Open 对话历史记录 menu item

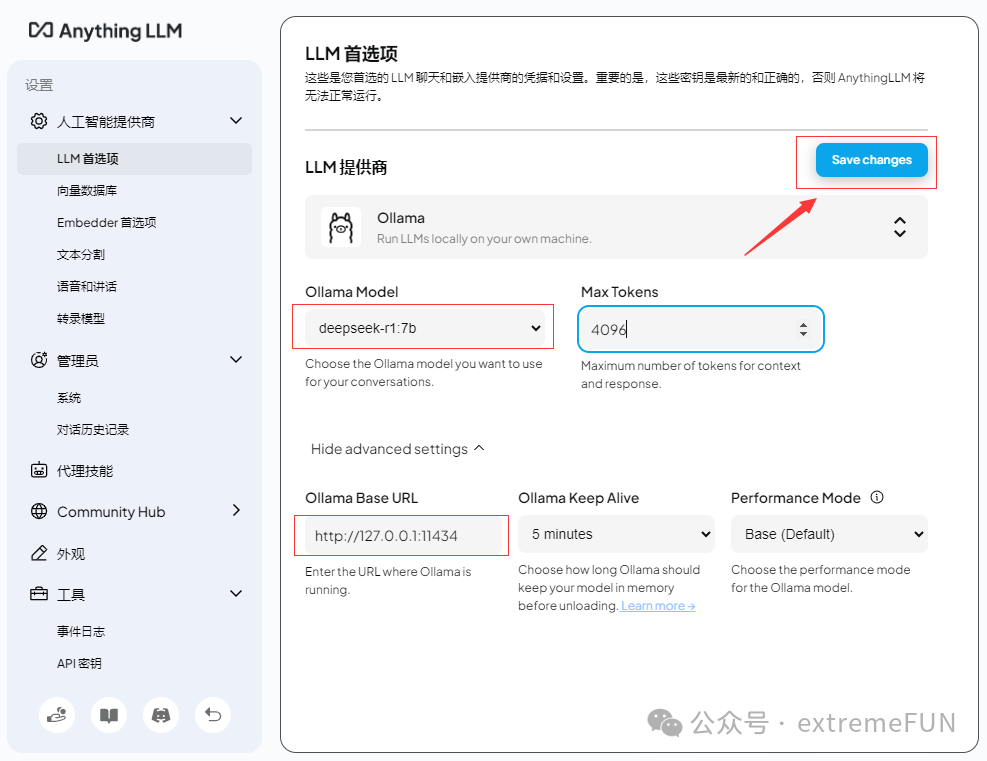tap(93, 429)
